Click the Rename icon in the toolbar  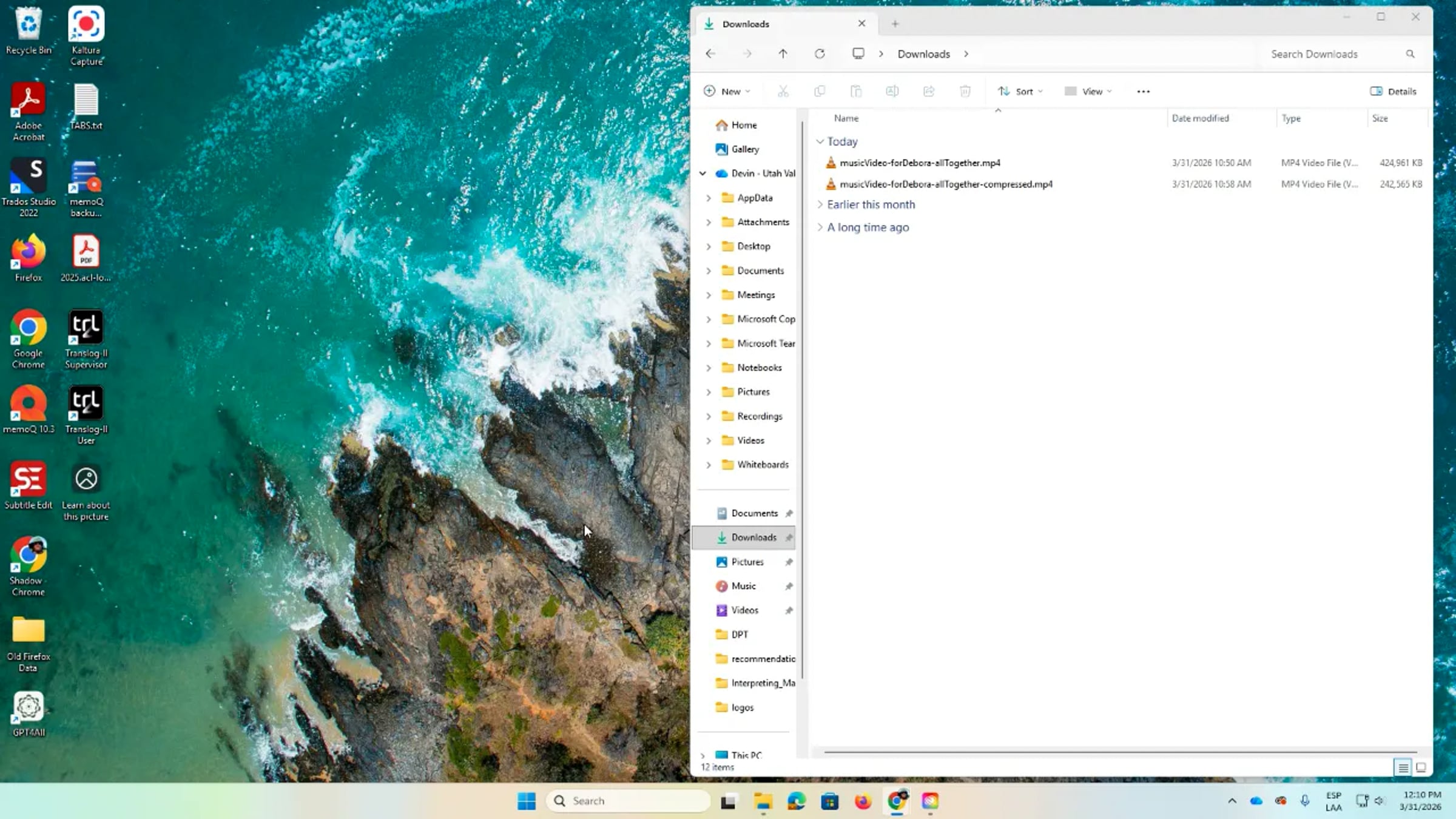tap(892, 92)
